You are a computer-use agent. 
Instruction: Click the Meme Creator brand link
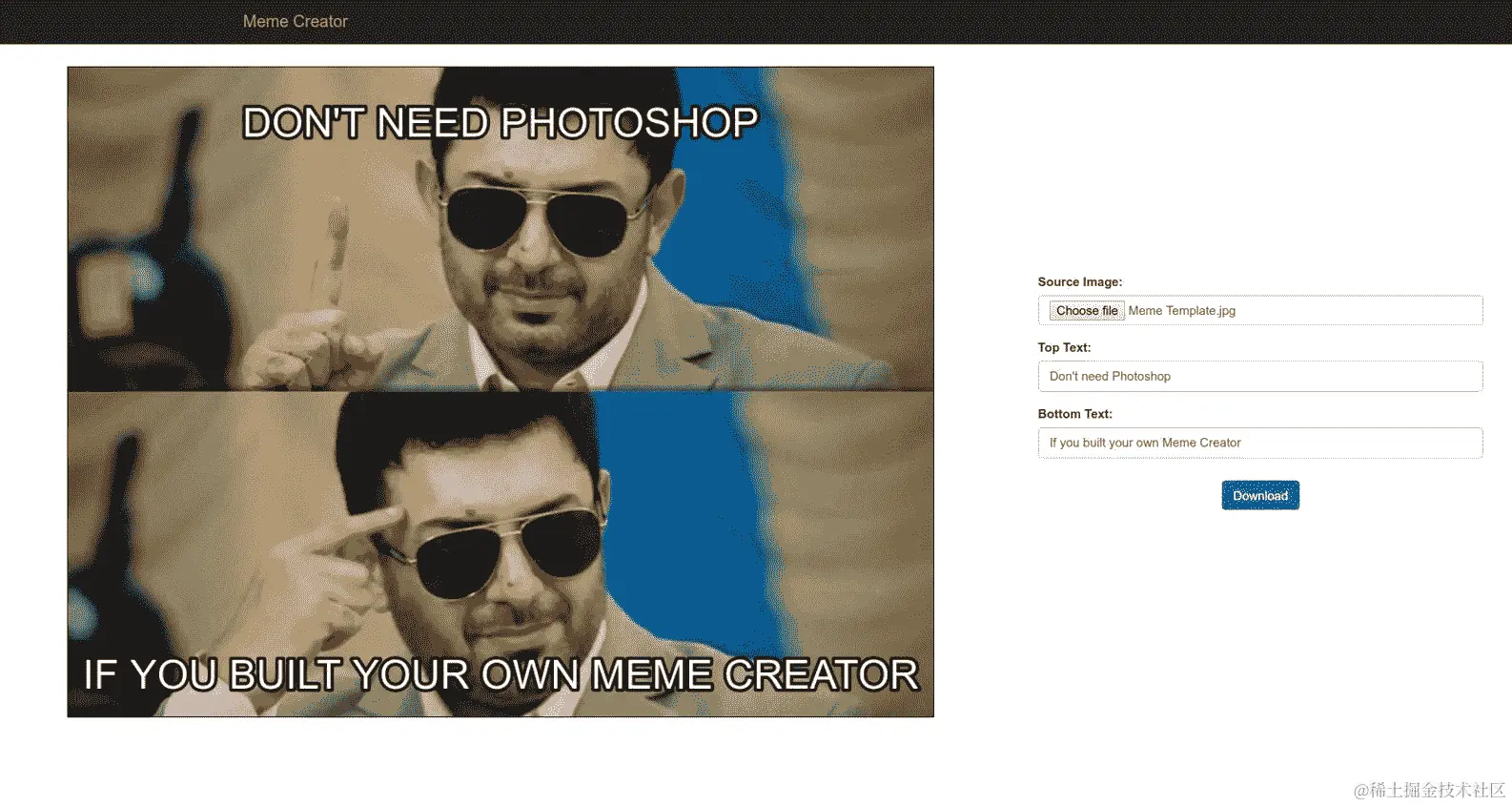click(x=295, y=21)
